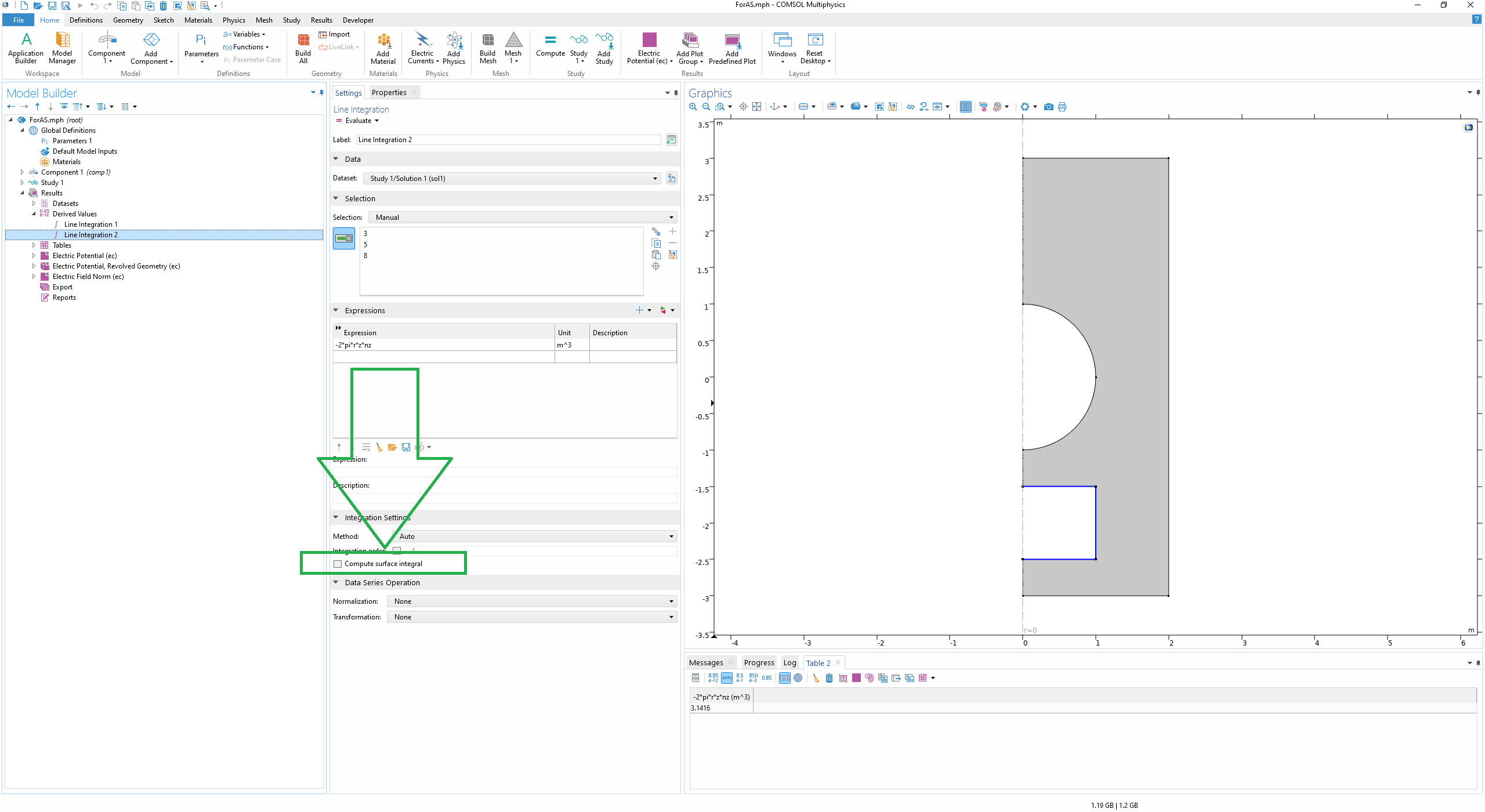Enable Compute surface integral checkbox

[338, 564]
